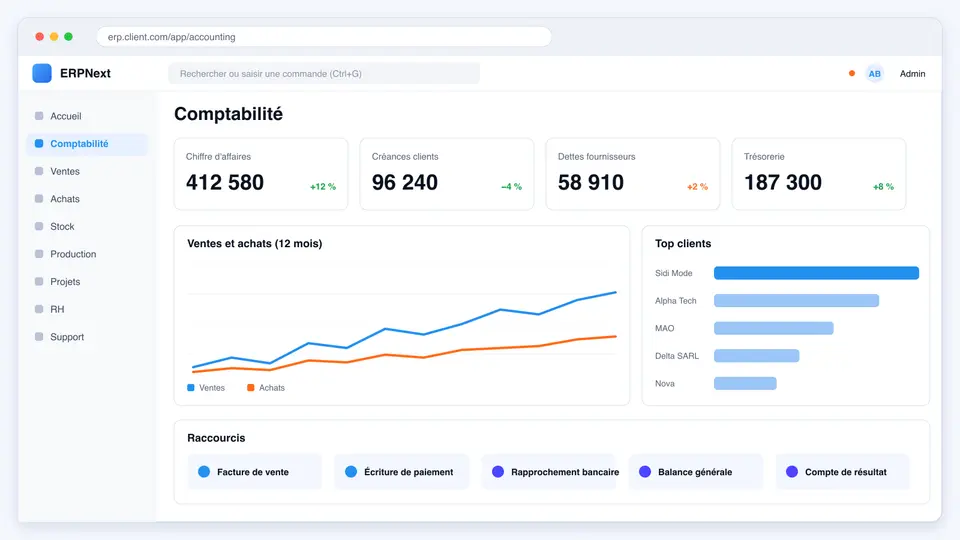Open Support module label
The image size is (960, 540).
click(67, 337)
